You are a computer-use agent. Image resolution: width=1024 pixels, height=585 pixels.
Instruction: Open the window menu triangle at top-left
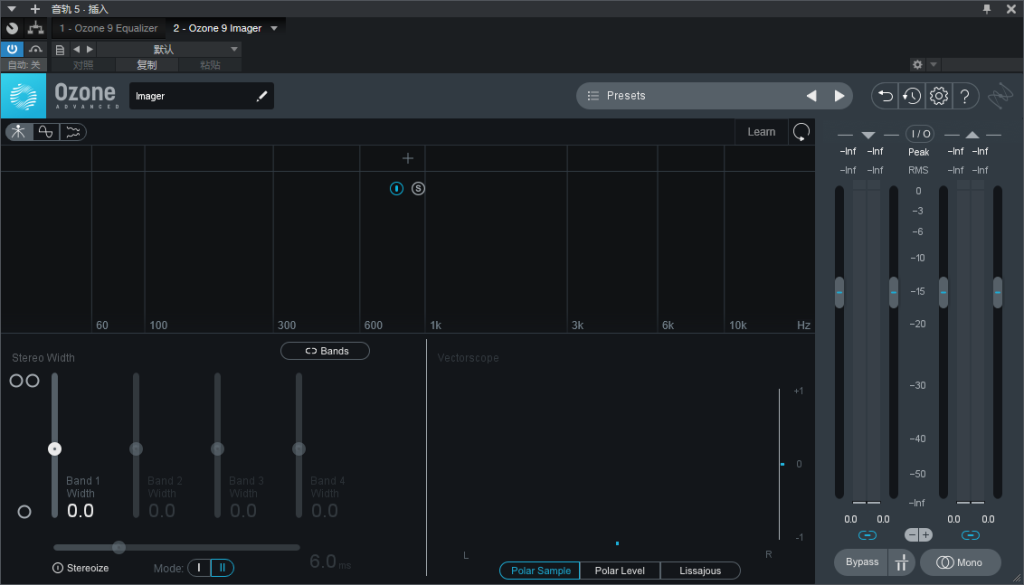(x=11, y=9)
